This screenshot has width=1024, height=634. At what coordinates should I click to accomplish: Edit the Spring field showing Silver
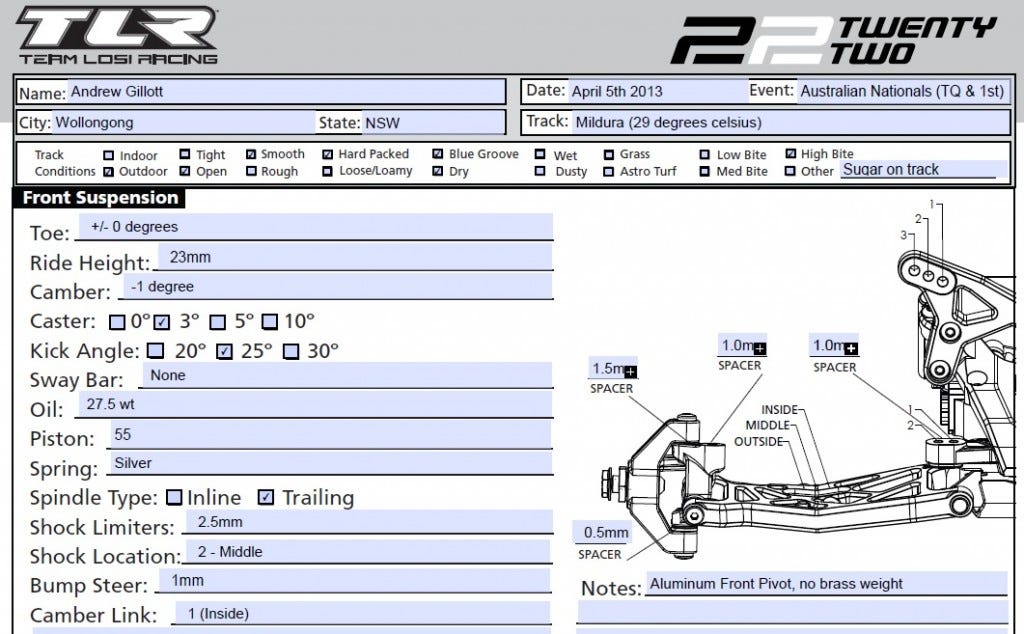coord(330,464)
